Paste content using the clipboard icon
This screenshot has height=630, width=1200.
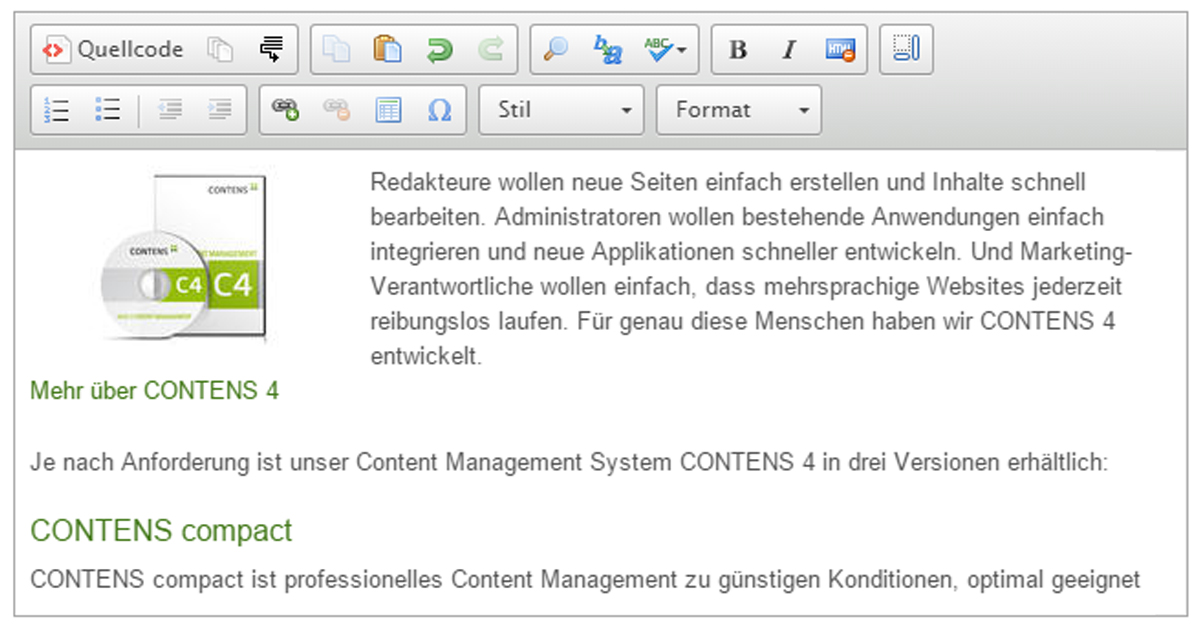click(387, 50)
